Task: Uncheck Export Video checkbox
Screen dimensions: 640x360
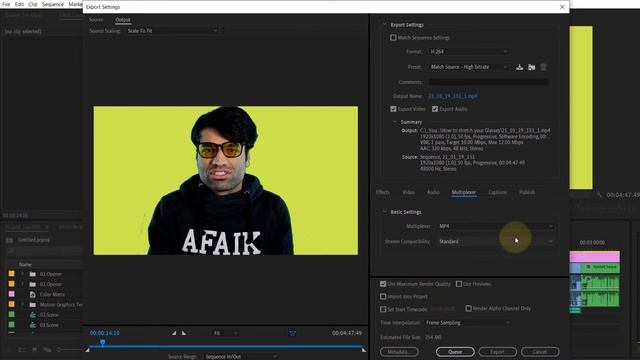Action: pos(393,109)
